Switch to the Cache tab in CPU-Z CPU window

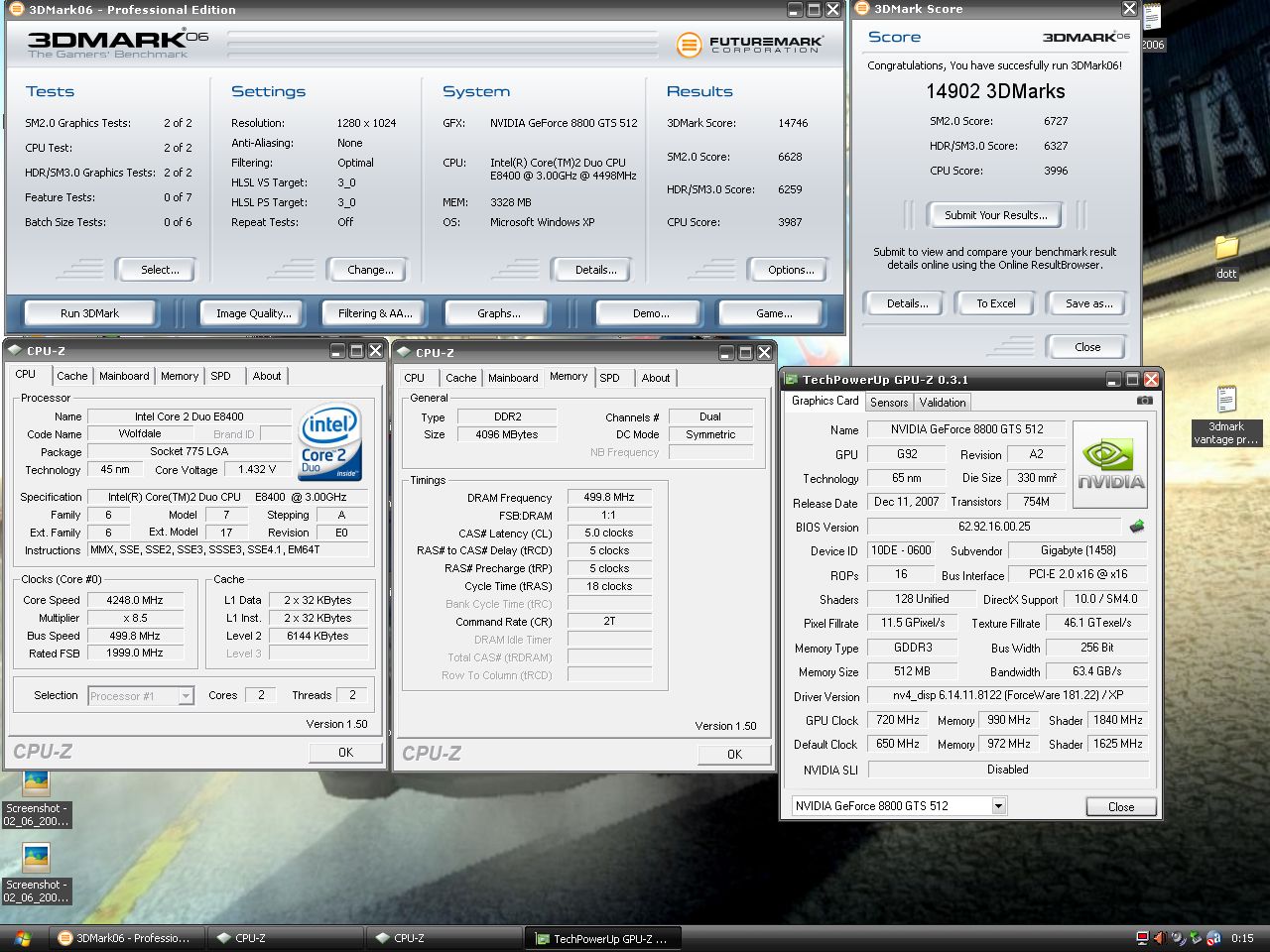pyautogui.click(x=71, y=376)
